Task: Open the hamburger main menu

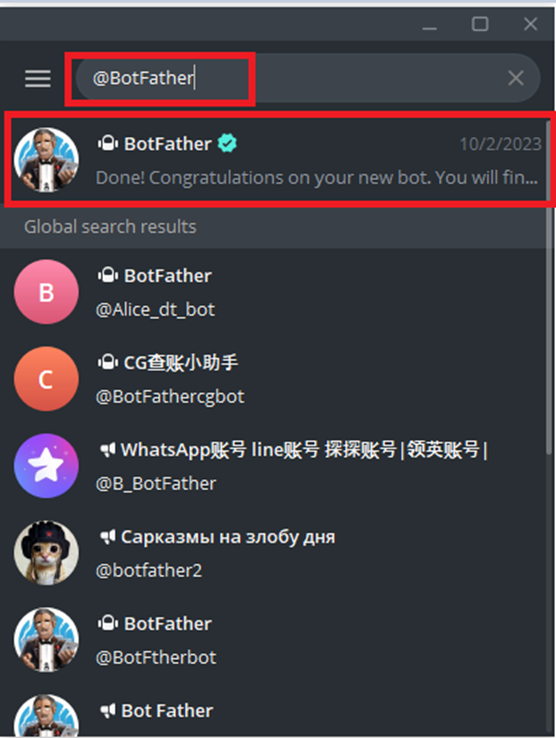Action: click(38, 79)
